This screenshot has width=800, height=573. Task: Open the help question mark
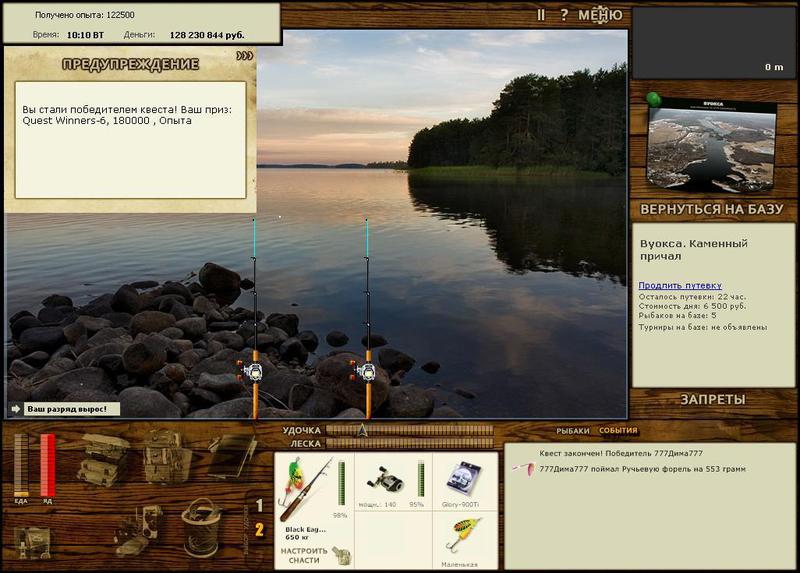(564, 15)
